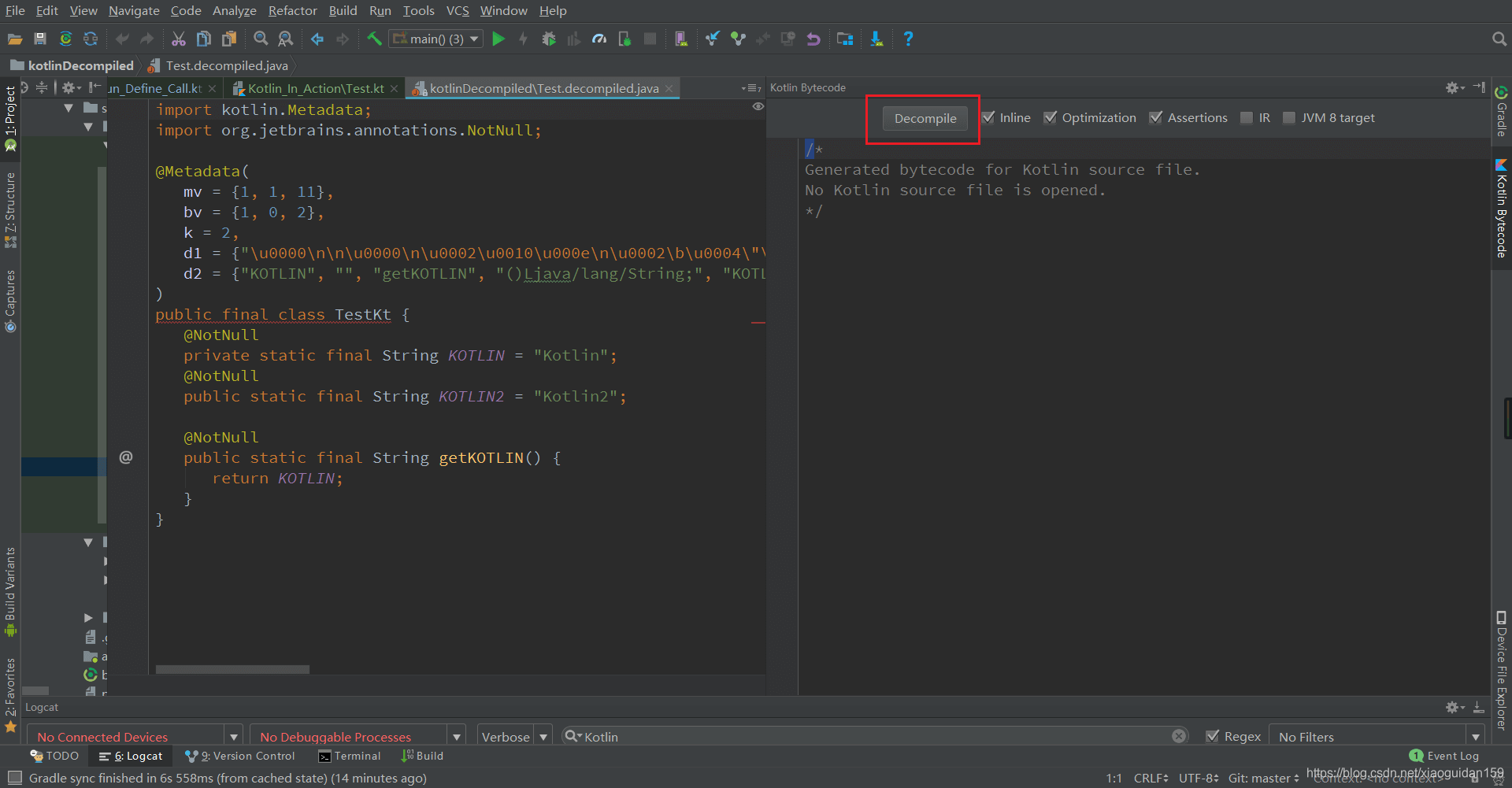This screenshot has height=788, width=1512.
Task: Open the CRLF line separator selector
Action: (x=1151, y=778)
